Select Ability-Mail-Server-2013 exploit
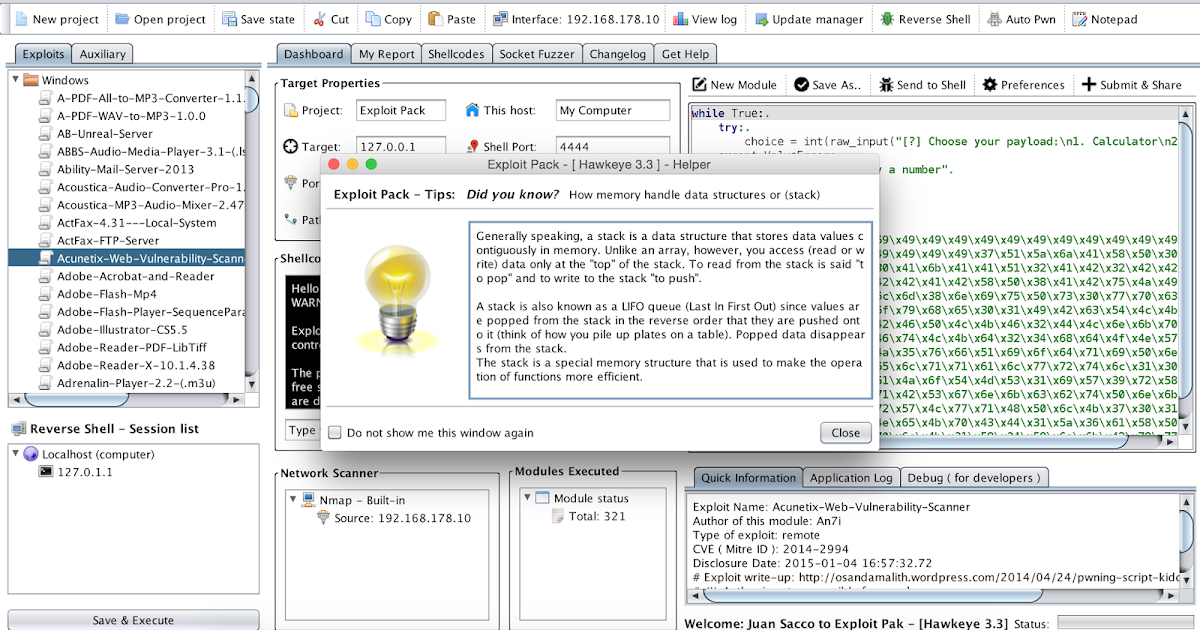The image size is (1200, 630). pos(125,169)
